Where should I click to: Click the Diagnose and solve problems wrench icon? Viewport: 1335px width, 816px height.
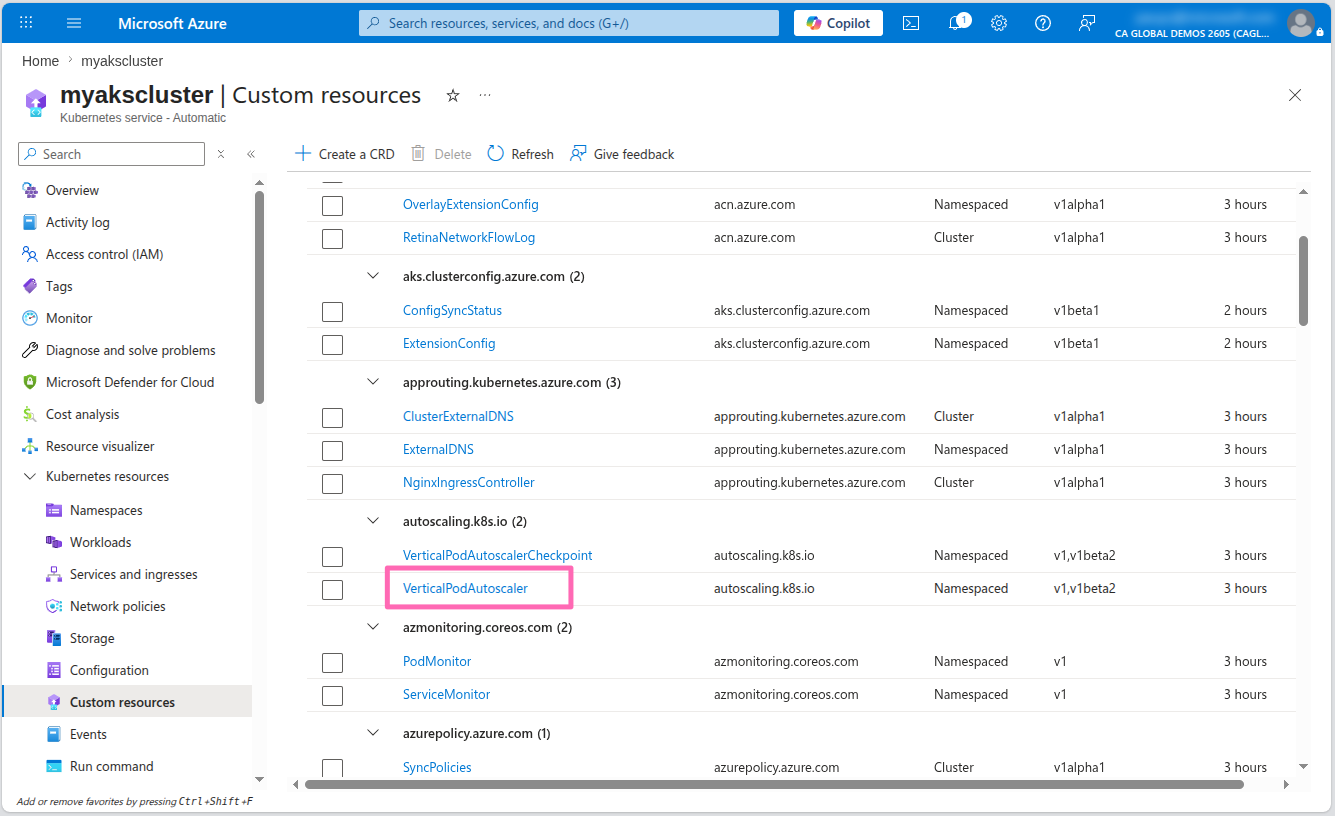[x=29, y=350]
